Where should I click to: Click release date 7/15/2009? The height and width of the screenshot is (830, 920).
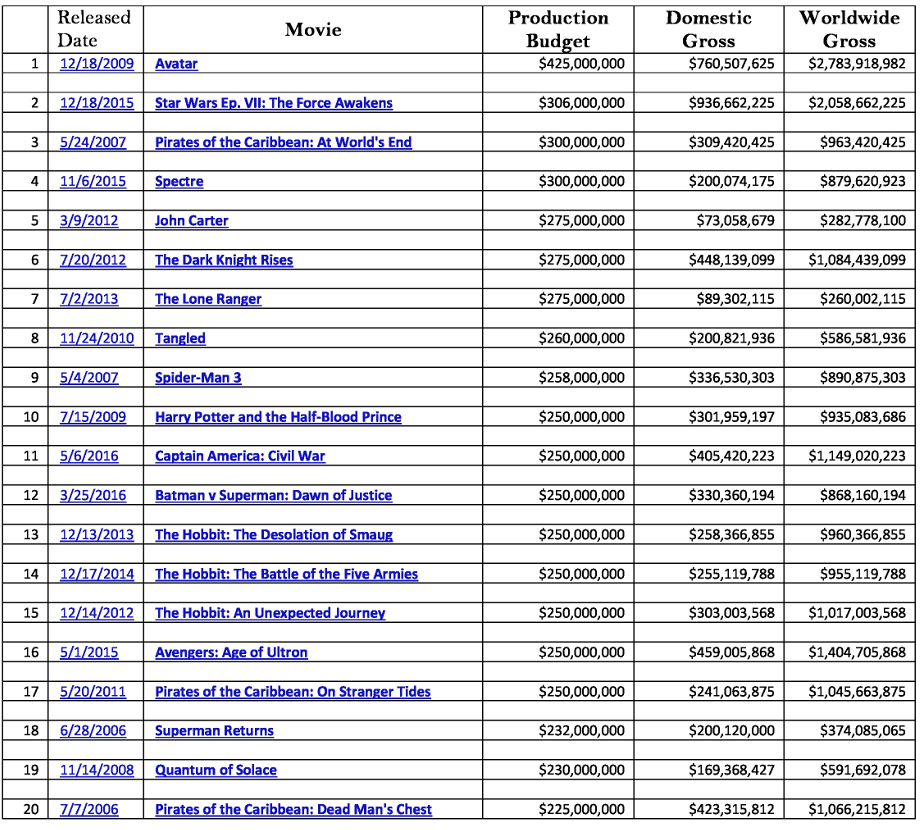pos(93,416)
